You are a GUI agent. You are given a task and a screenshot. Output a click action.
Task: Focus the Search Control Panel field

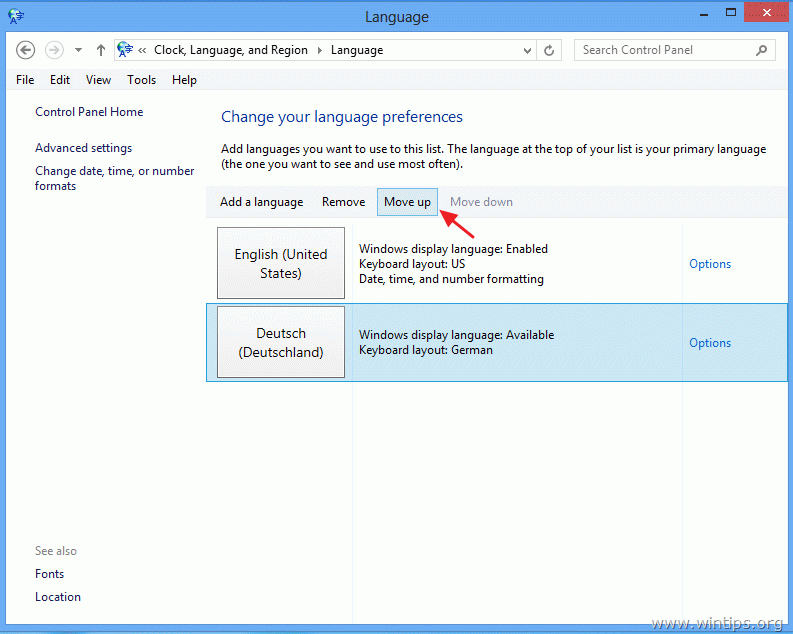coord(674,50)
